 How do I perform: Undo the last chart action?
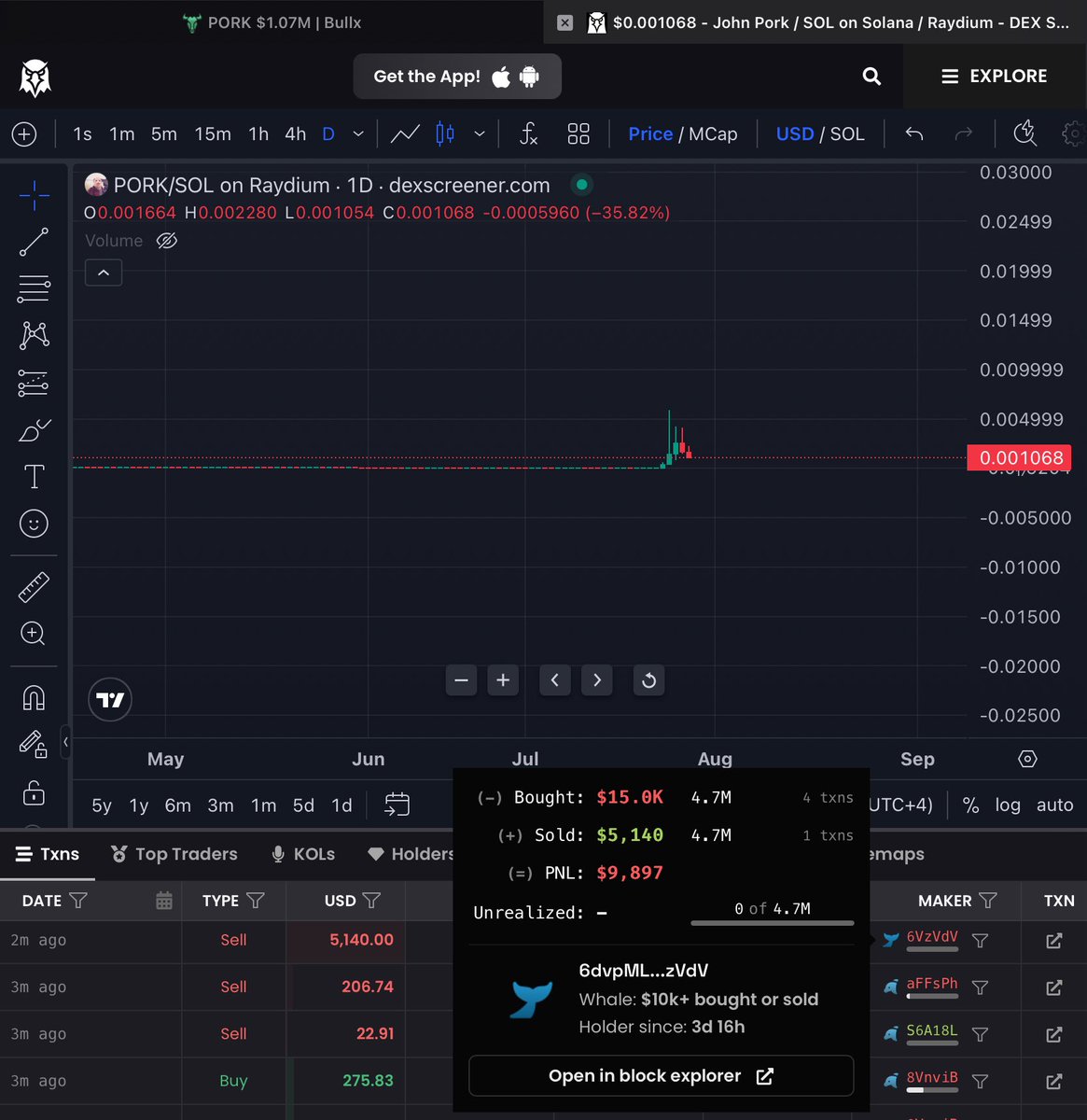(914, 134)
